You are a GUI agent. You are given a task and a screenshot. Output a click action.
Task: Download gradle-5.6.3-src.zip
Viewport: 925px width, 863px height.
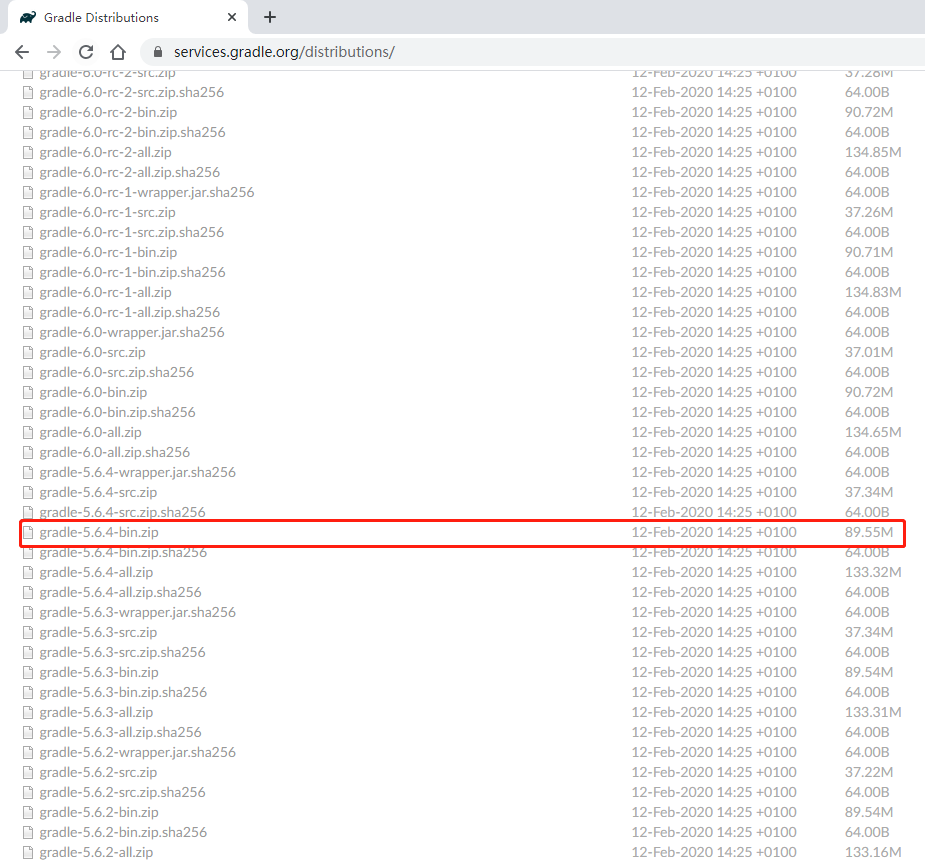click(98, 632)
